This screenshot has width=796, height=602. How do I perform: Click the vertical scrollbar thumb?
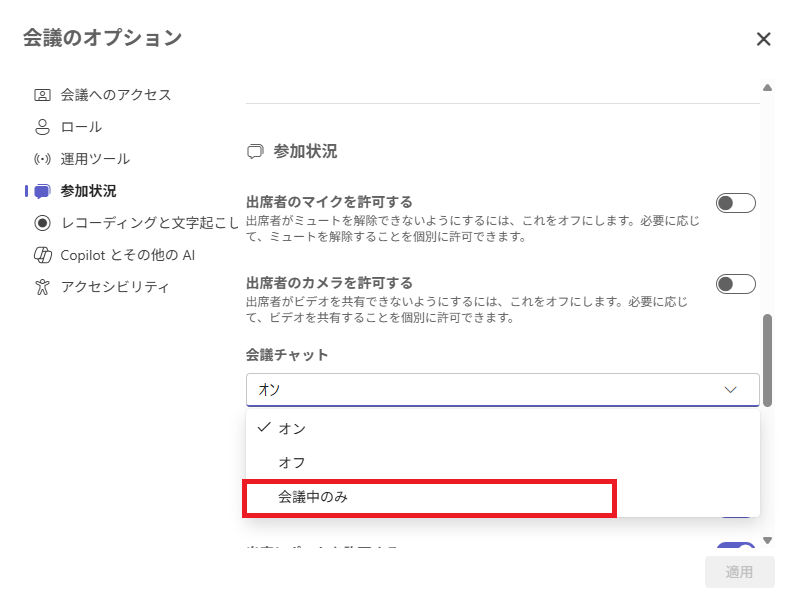[767, 360]
